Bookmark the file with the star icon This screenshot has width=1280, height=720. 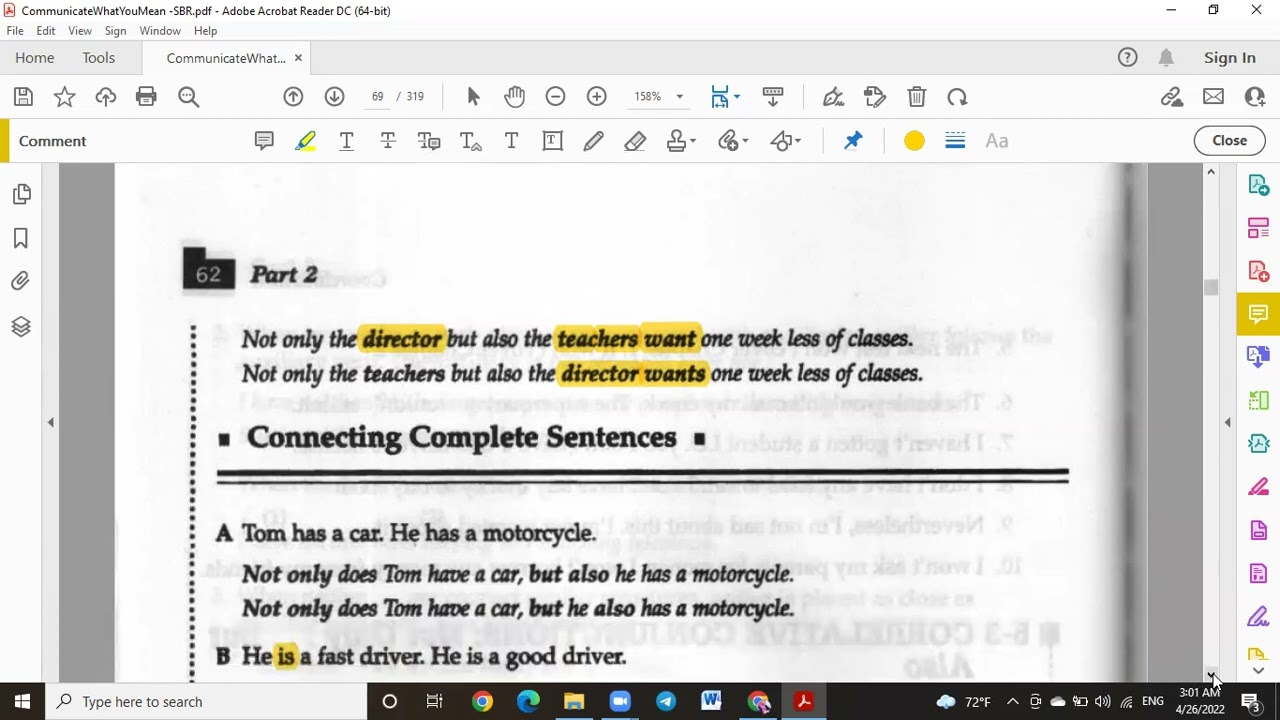click(64, 97)
